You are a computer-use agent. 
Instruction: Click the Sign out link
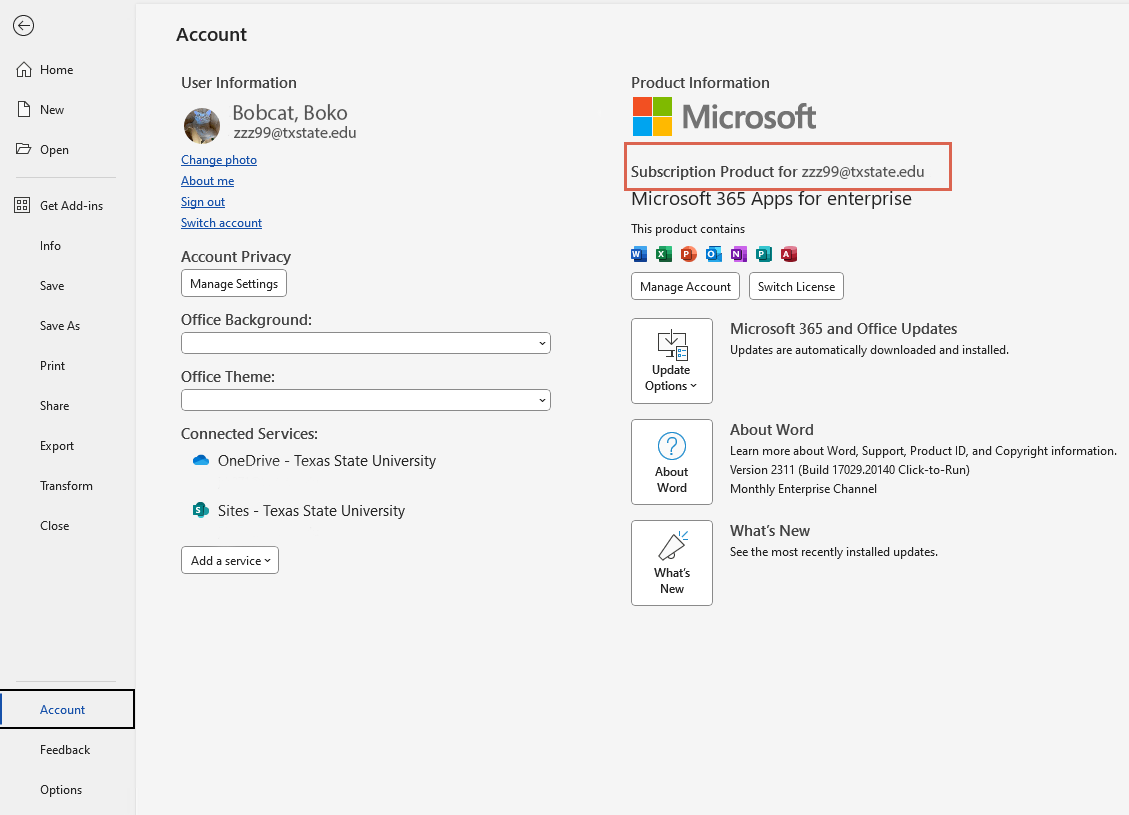tap(203, 201)
